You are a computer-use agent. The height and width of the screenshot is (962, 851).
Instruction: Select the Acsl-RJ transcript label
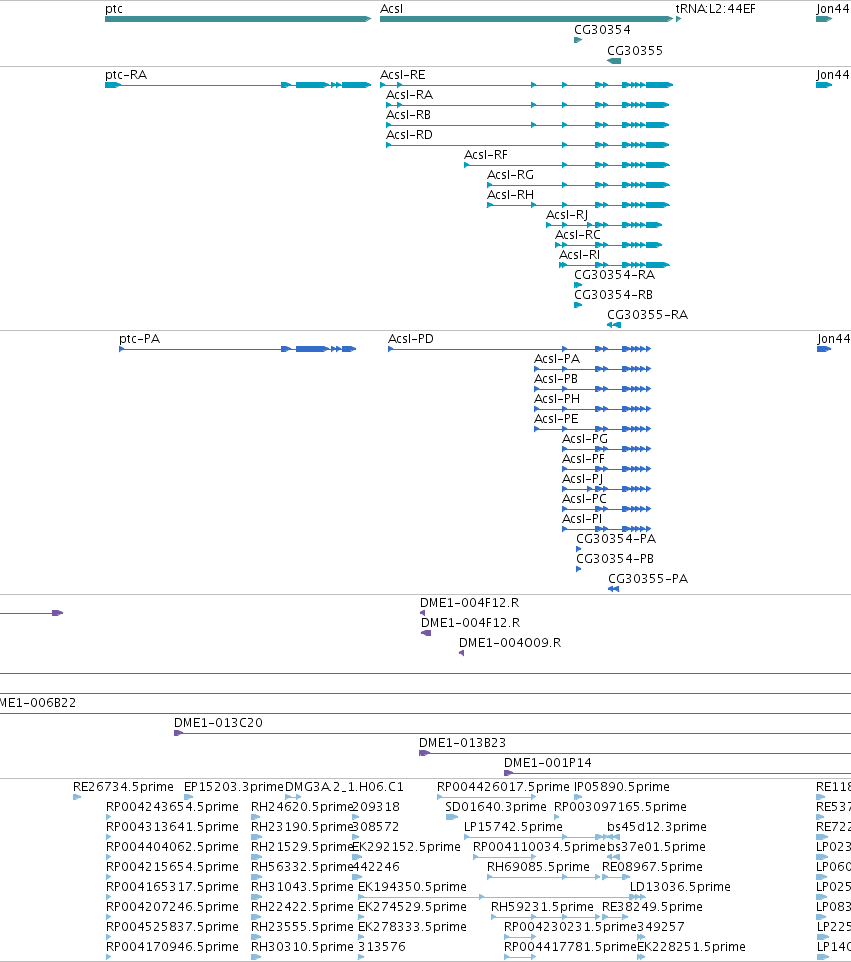pyautogui.click(x=567, y=215)
